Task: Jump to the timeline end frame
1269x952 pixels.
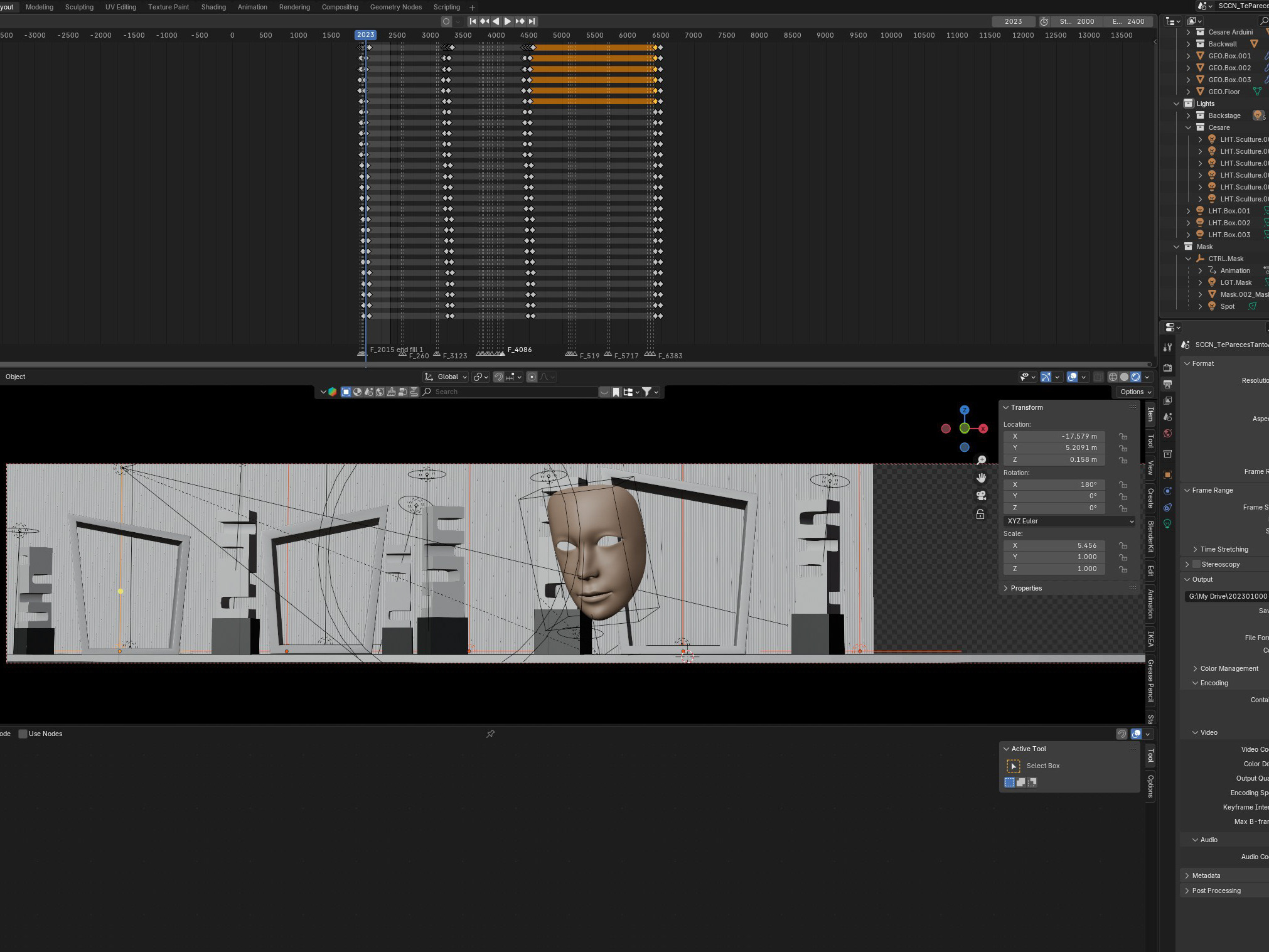Action: click(532, 21)
